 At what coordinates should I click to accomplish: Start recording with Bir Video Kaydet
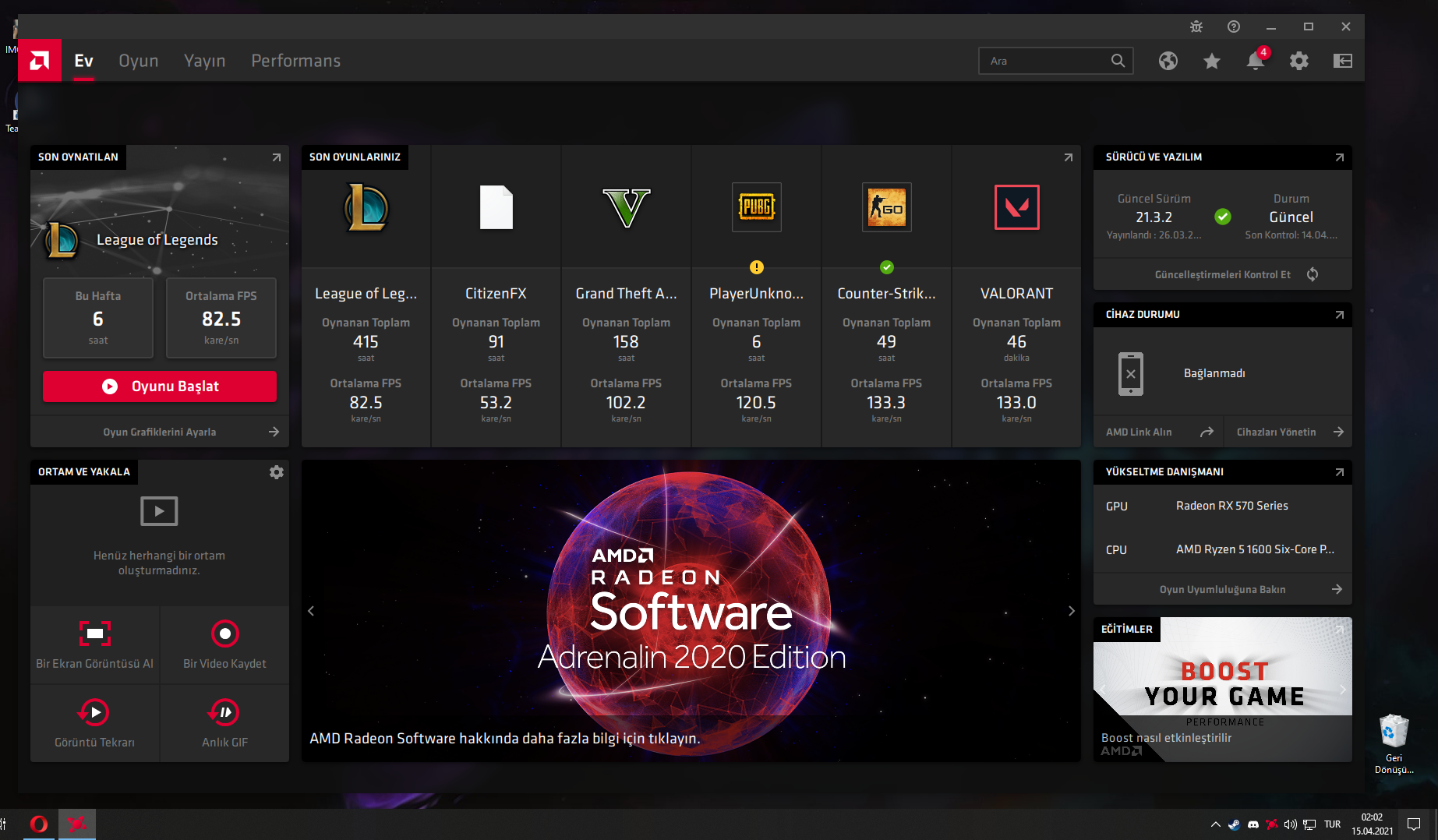point(225,645)
